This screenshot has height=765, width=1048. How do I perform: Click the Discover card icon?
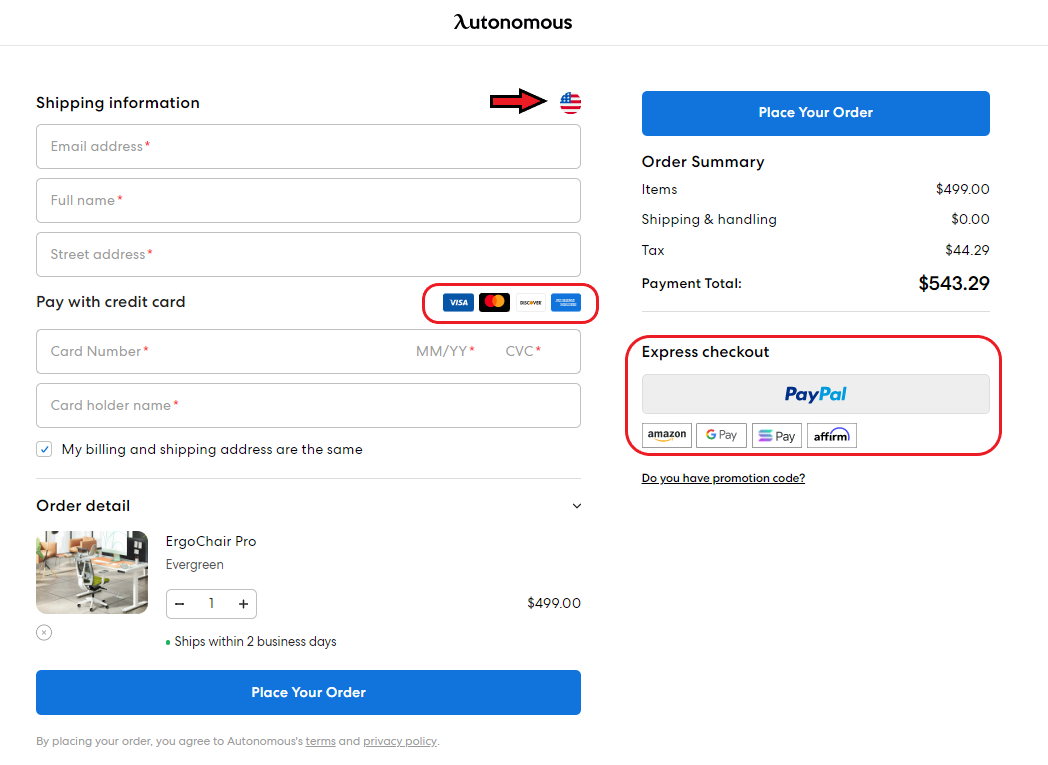tap(531, 303)
